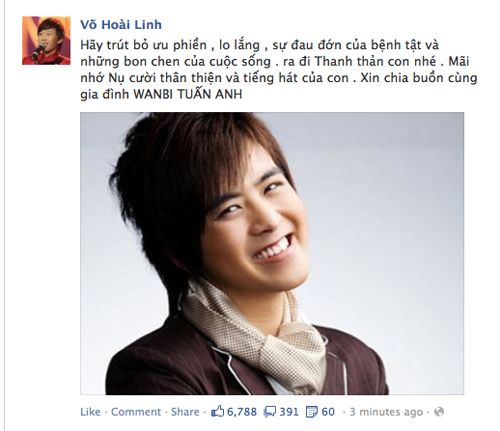Click the Comment link

coord(136,412)
